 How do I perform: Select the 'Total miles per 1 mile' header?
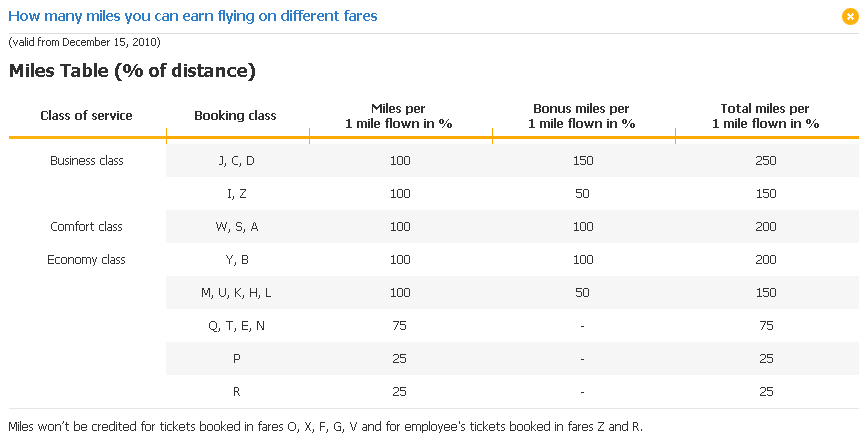coord(765,116)
